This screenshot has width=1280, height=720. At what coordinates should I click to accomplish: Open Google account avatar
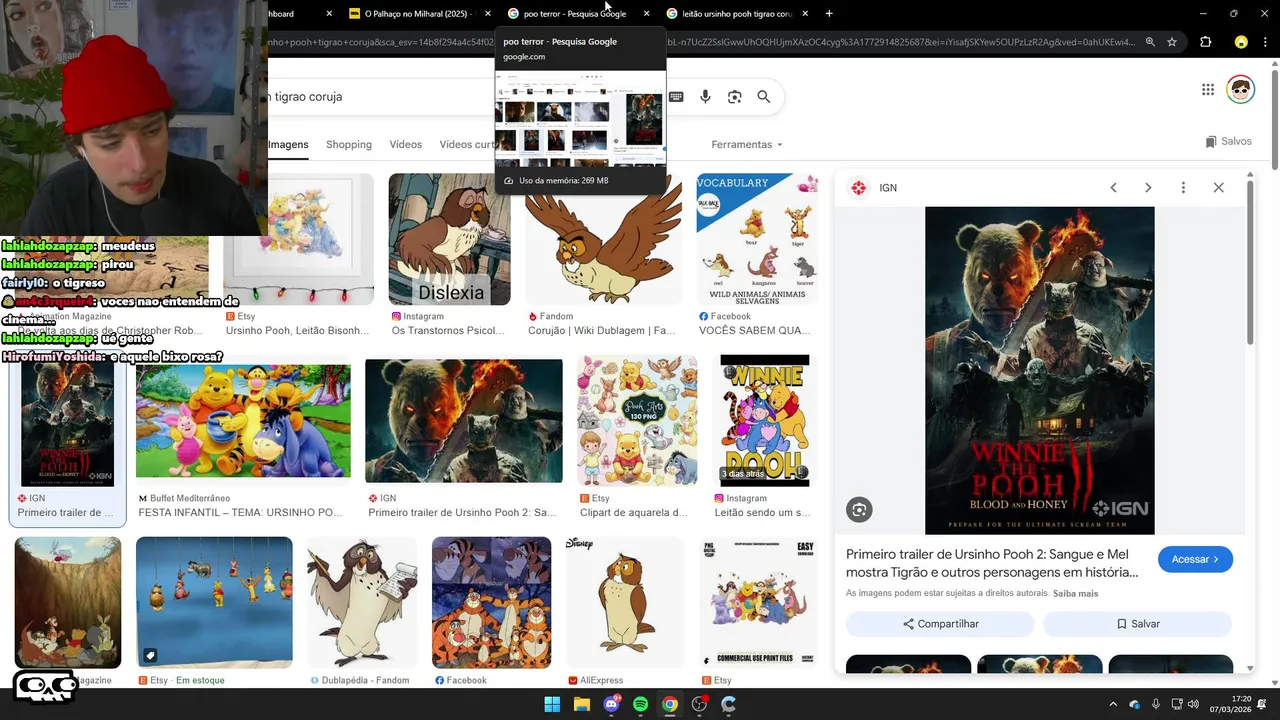point(1241,90)
